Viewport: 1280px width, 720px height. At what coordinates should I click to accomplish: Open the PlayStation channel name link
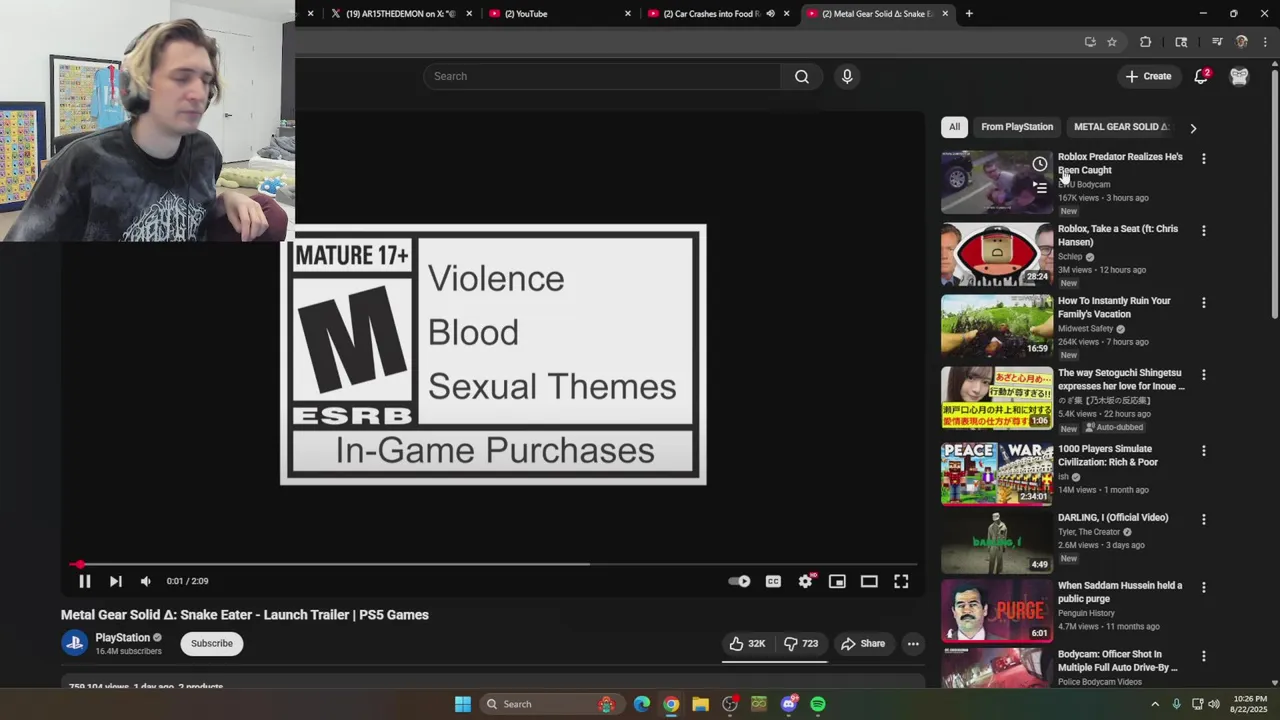coord(122,637)
